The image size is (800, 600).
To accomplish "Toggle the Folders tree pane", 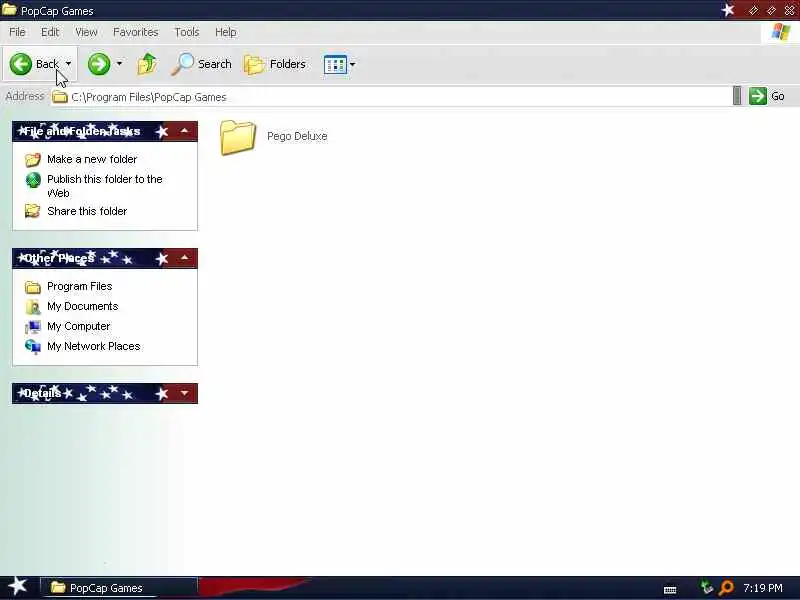I will point(275,64).
